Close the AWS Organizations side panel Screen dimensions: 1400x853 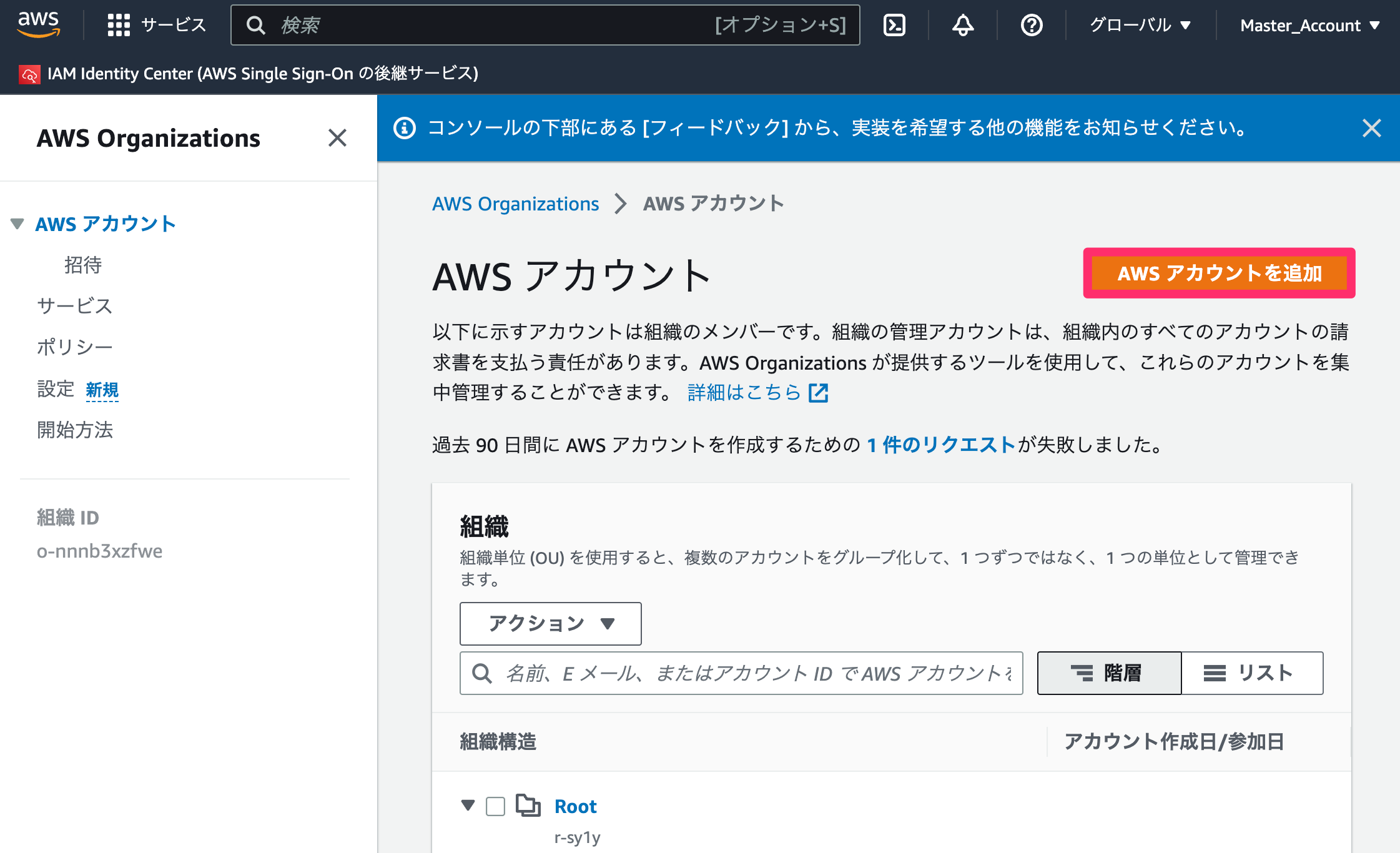click(x=337, y=138)
